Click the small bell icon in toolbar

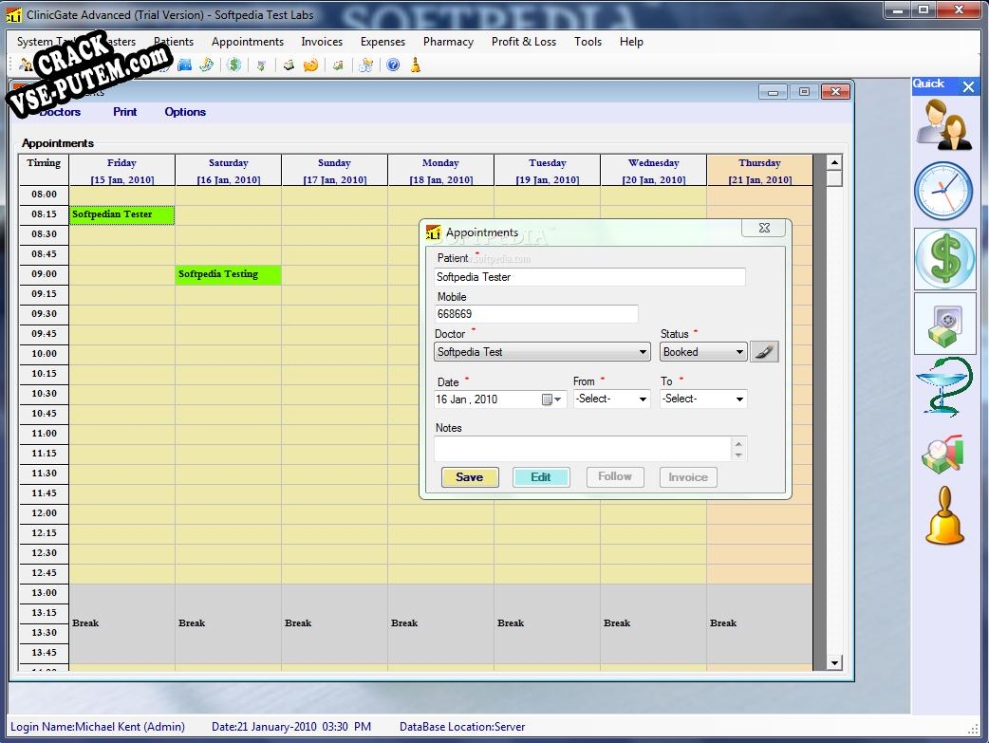tap(416, 65)
